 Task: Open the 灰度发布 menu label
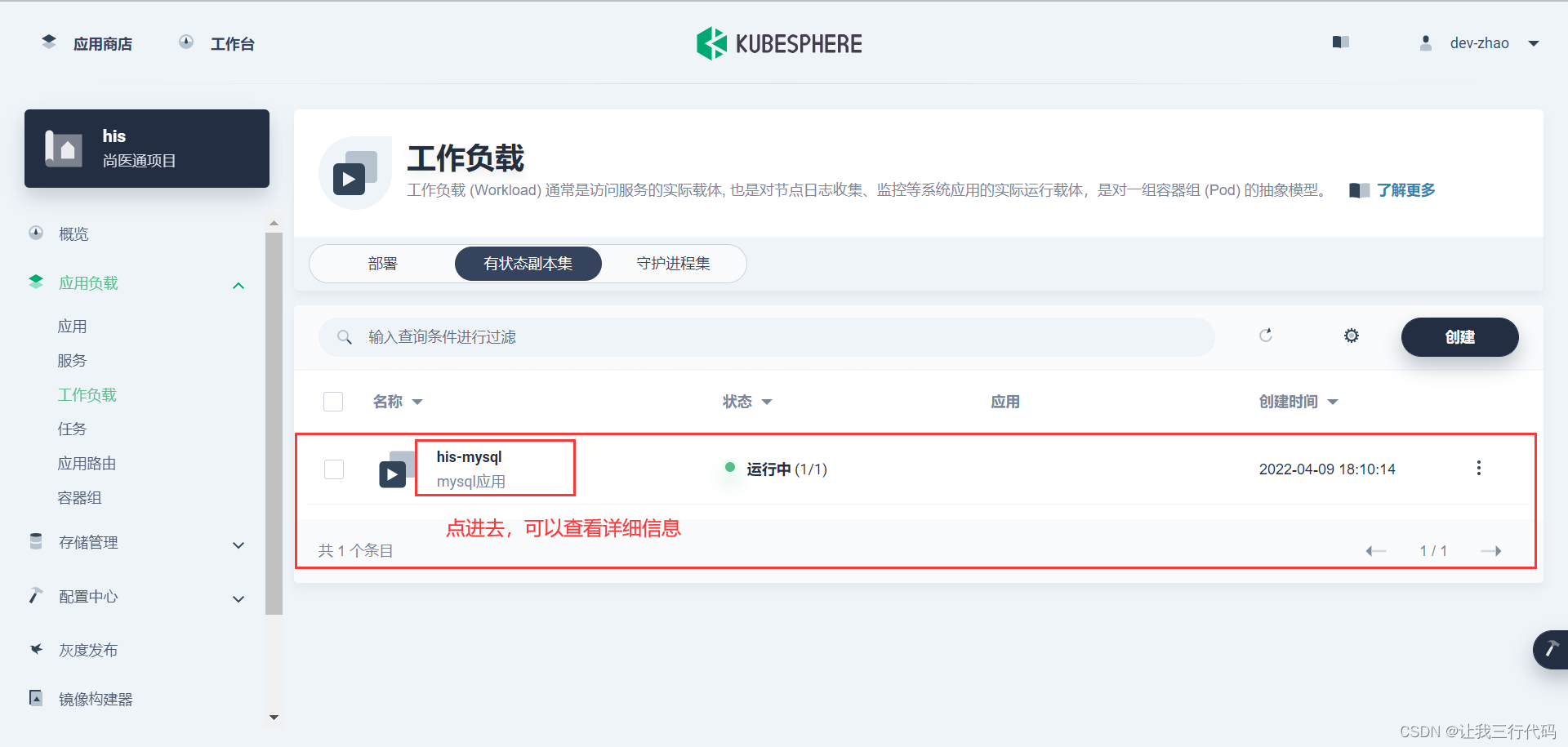88,651
